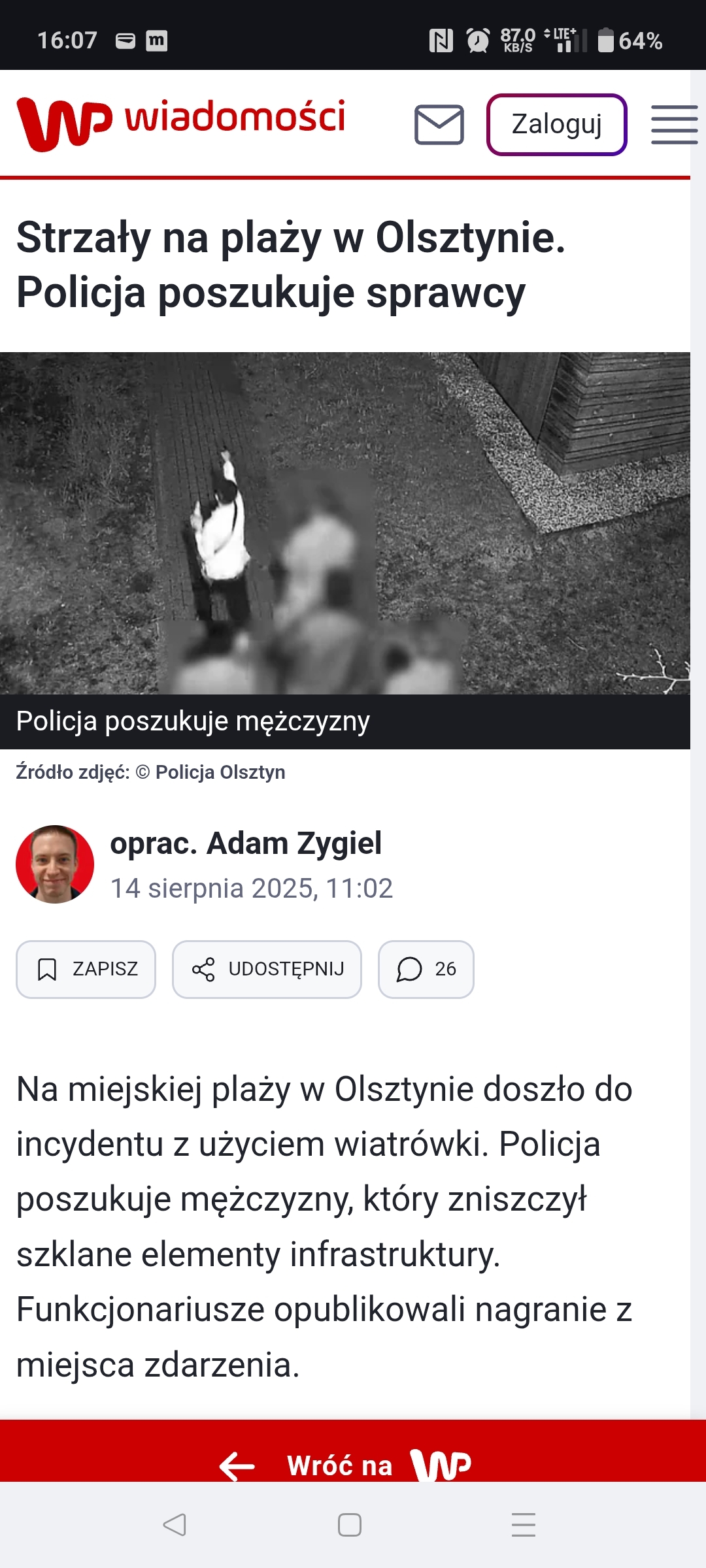Open the WP wiadomości logo homepage
This screenshot has height=1568, width=706.
pyautogui.click(x=181, y=123)
